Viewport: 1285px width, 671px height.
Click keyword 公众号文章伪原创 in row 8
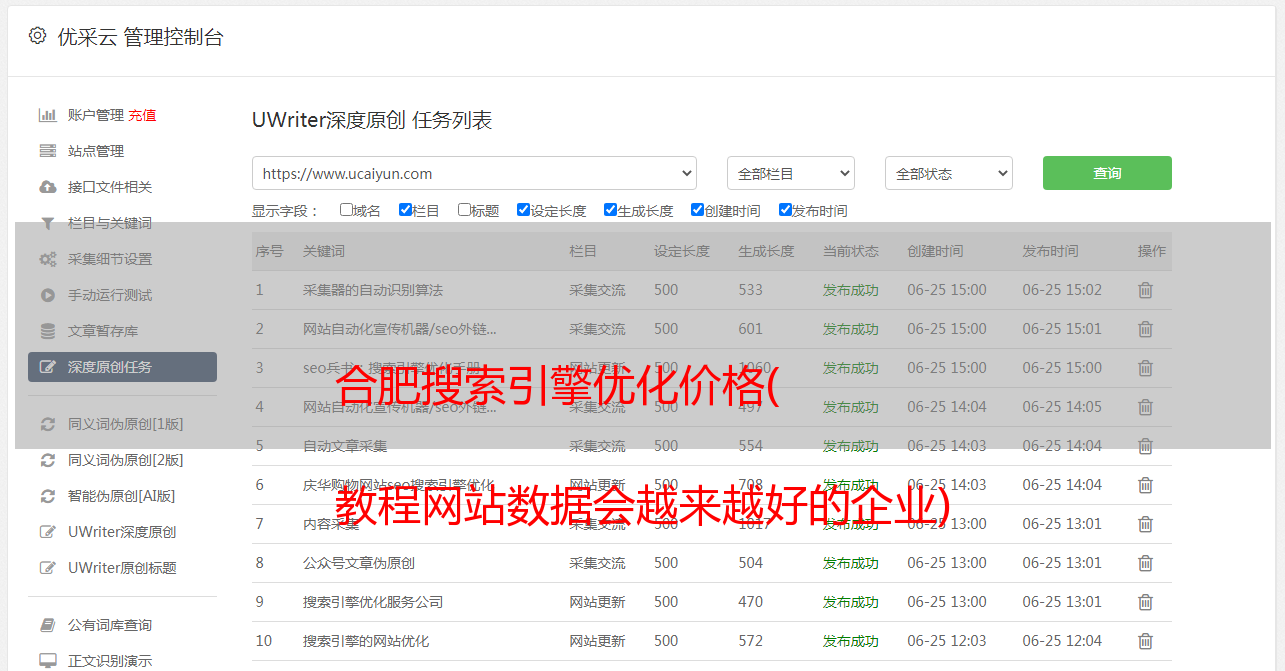point(359,563)
